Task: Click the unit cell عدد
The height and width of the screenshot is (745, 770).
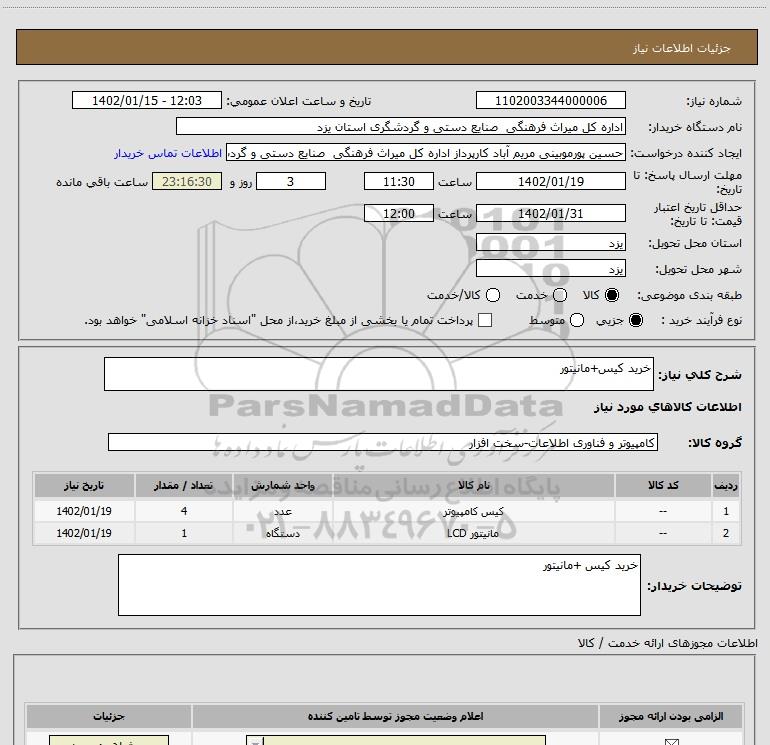Action: 283,511
